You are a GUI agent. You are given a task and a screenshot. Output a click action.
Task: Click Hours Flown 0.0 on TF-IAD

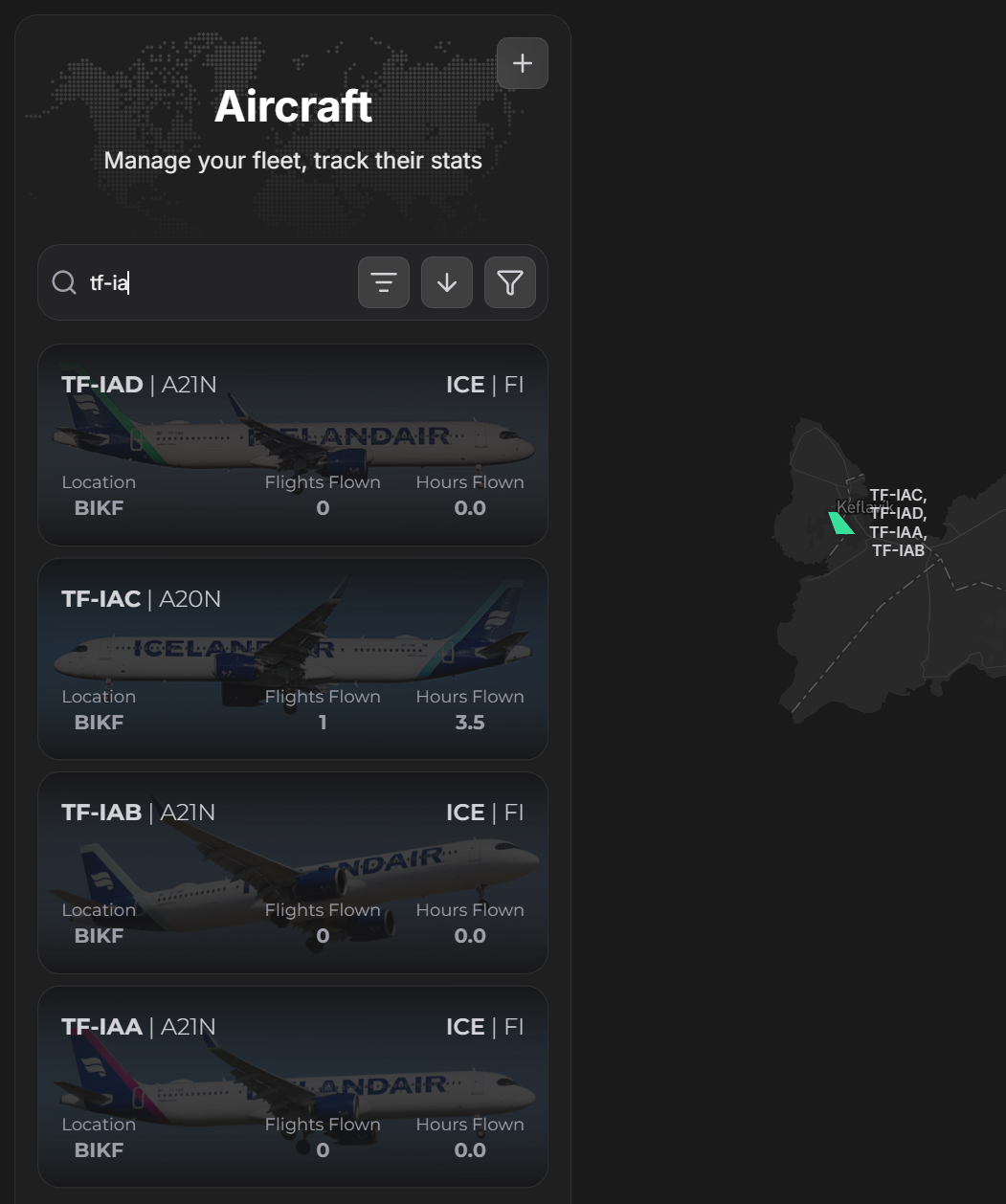pos(470,508)
